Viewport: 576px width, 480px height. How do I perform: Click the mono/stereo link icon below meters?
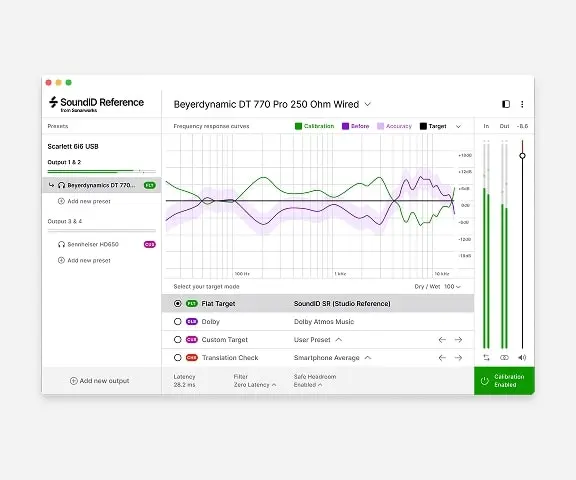click(504, 357)
